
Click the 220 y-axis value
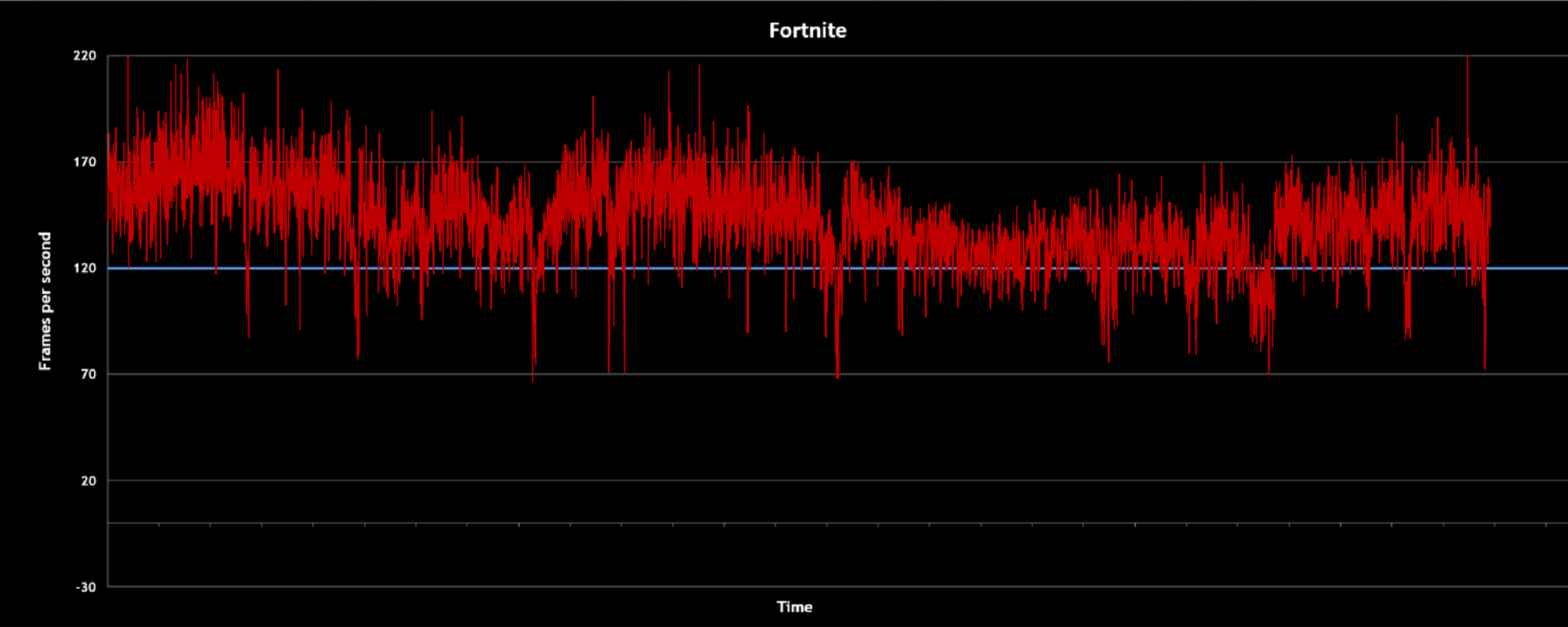pos(85,56)
